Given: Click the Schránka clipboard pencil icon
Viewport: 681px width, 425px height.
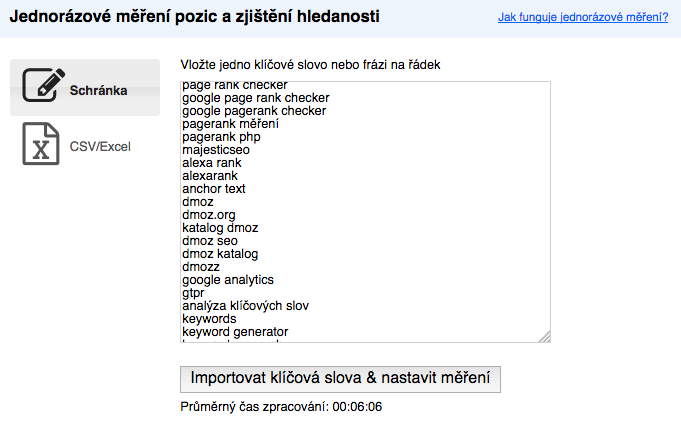Looking at the screenshot, I should (43, 85).
